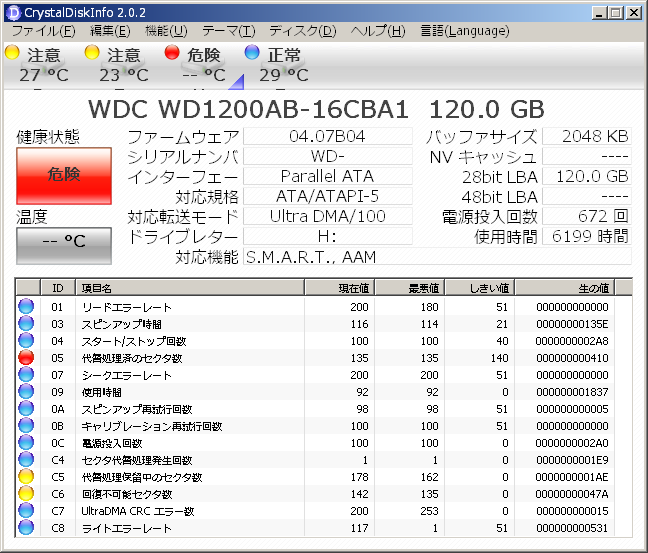Click the status icon for attribute C8
The height and width of the screenshot is (553, 648).
tap(26, 527)
